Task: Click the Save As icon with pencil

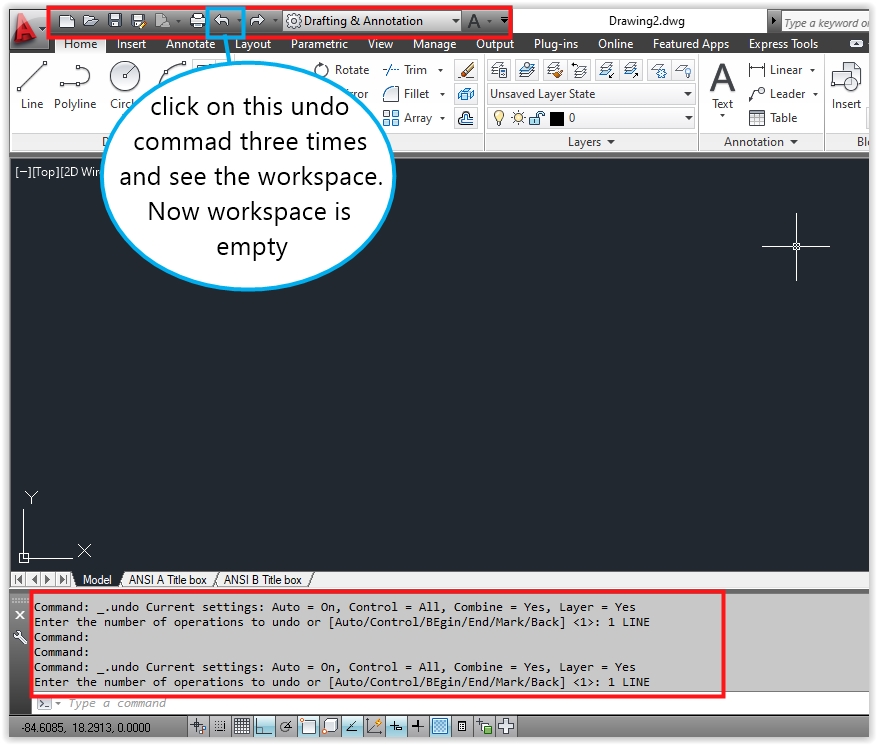Action: [x=138, y=21]
